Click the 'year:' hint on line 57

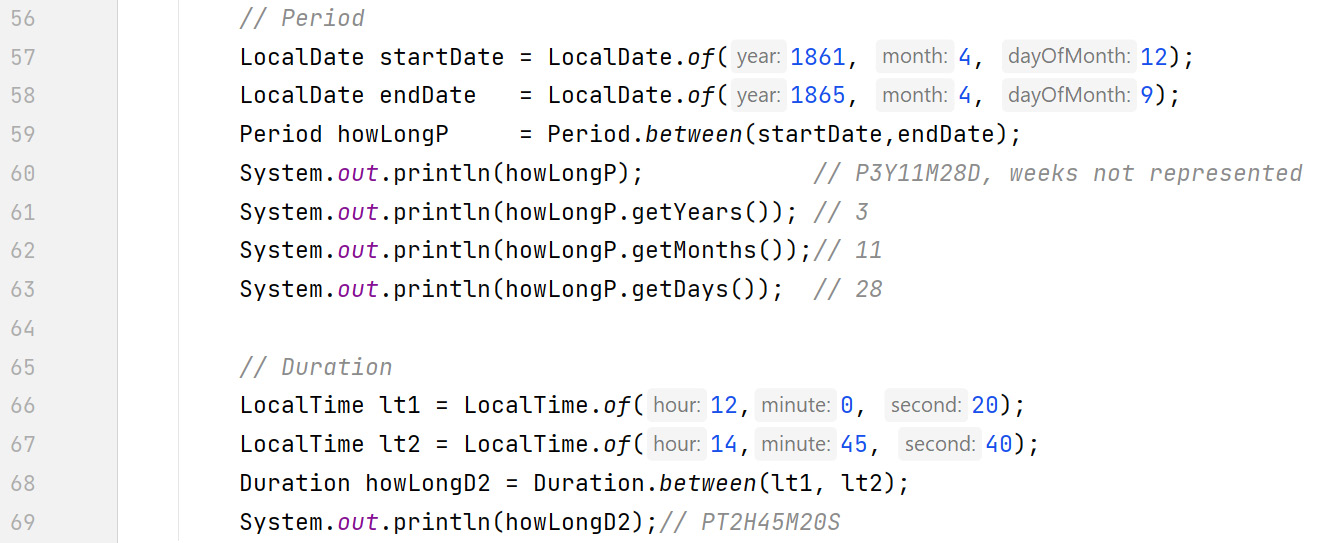[758, 57]
